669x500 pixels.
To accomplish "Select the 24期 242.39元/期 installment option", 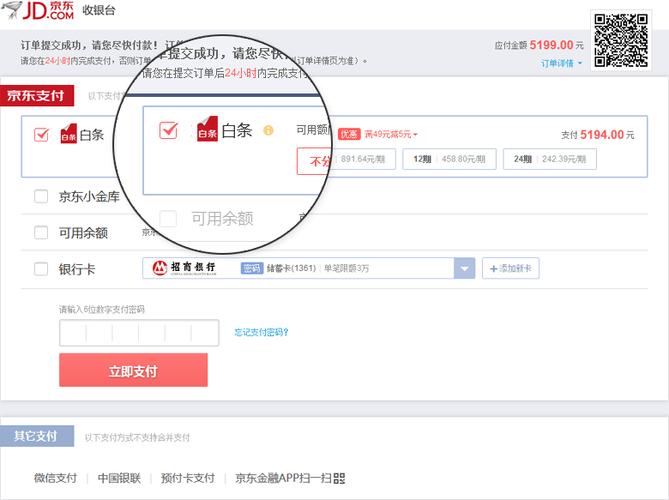I will [550, 159].
